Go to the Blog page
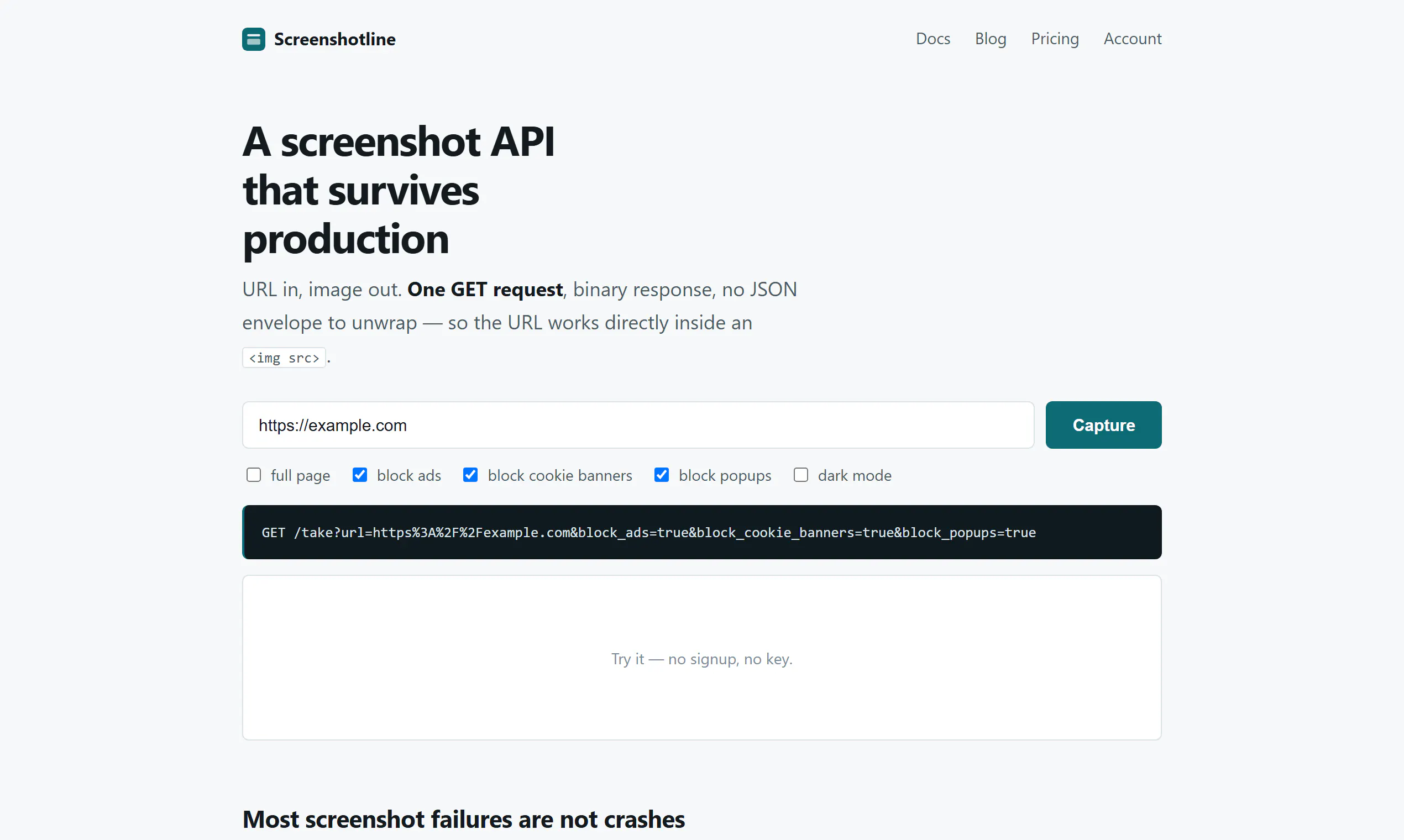Image resolution: width=1404 pixels, height=840 pixels. [990, 39]
